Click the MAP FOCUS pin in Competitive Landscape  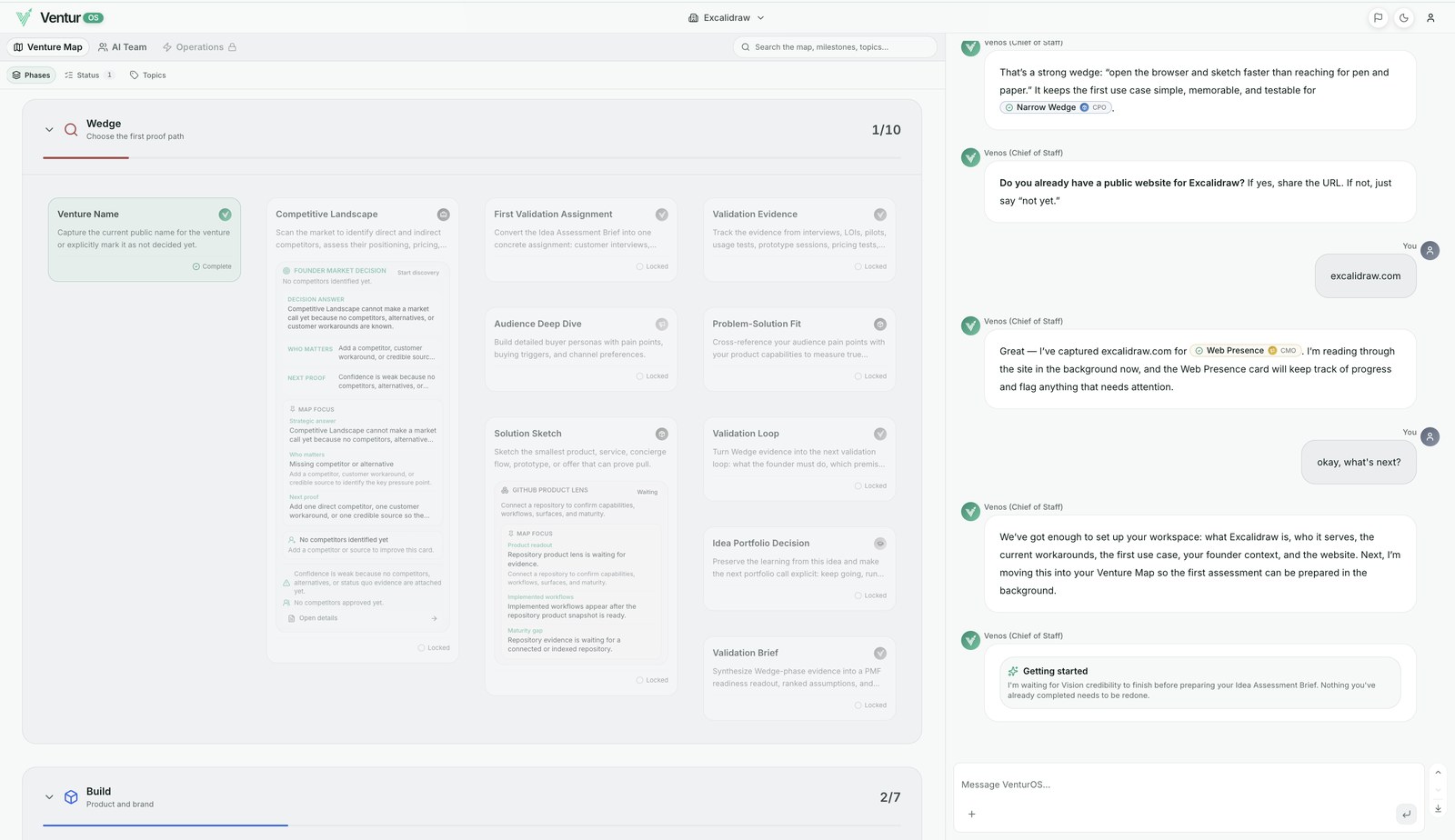(293, 409)
